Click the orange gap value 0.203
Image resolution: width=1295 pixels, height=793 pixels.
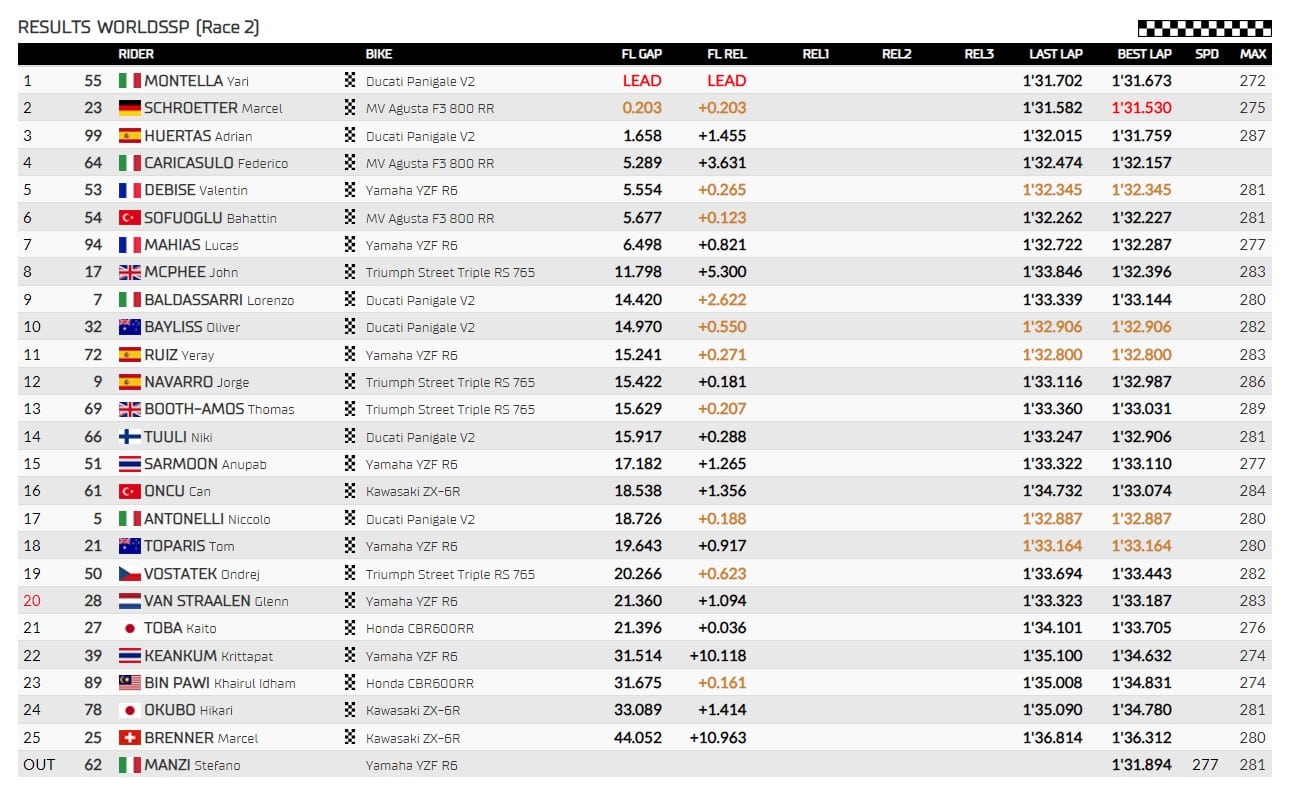click(642, 108)
